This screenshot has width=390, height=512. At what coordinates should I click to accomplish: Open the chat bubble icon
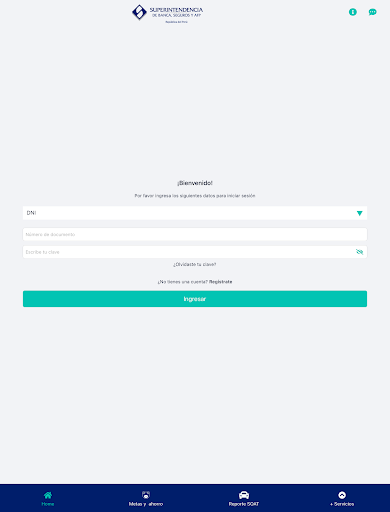coord(372,12)
